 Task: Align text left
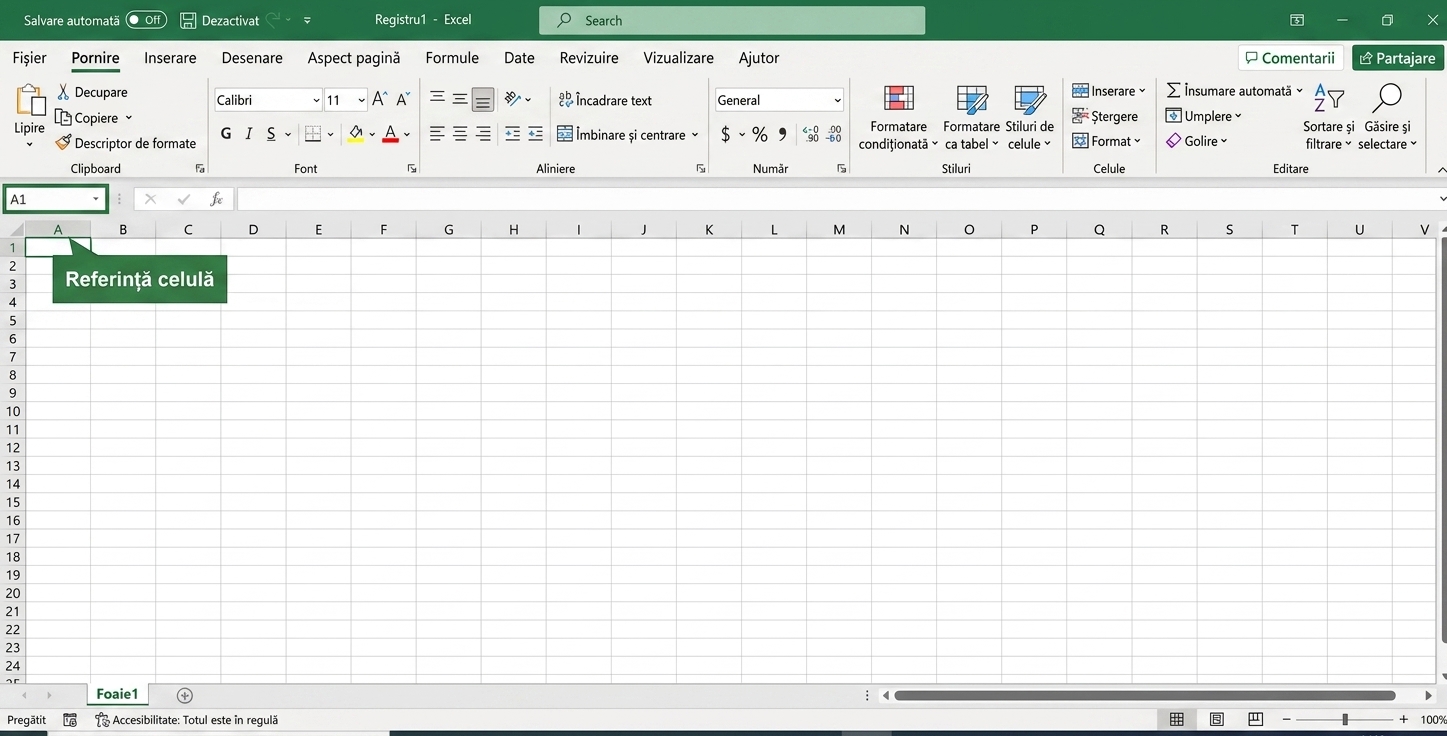tap(437, 134)
